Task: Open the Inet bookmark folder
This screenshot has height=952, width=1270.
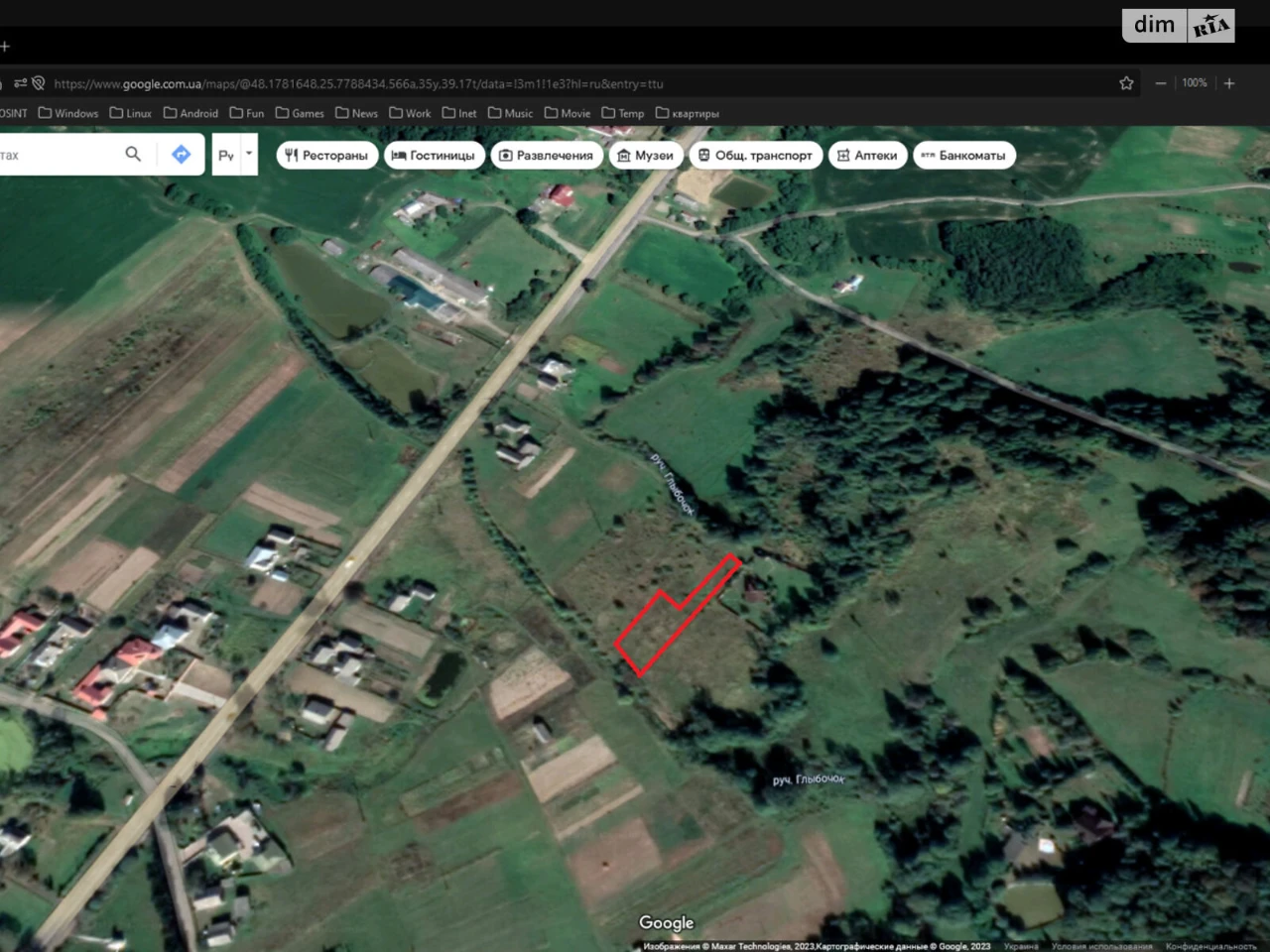Action: click(x=459, y=113)
